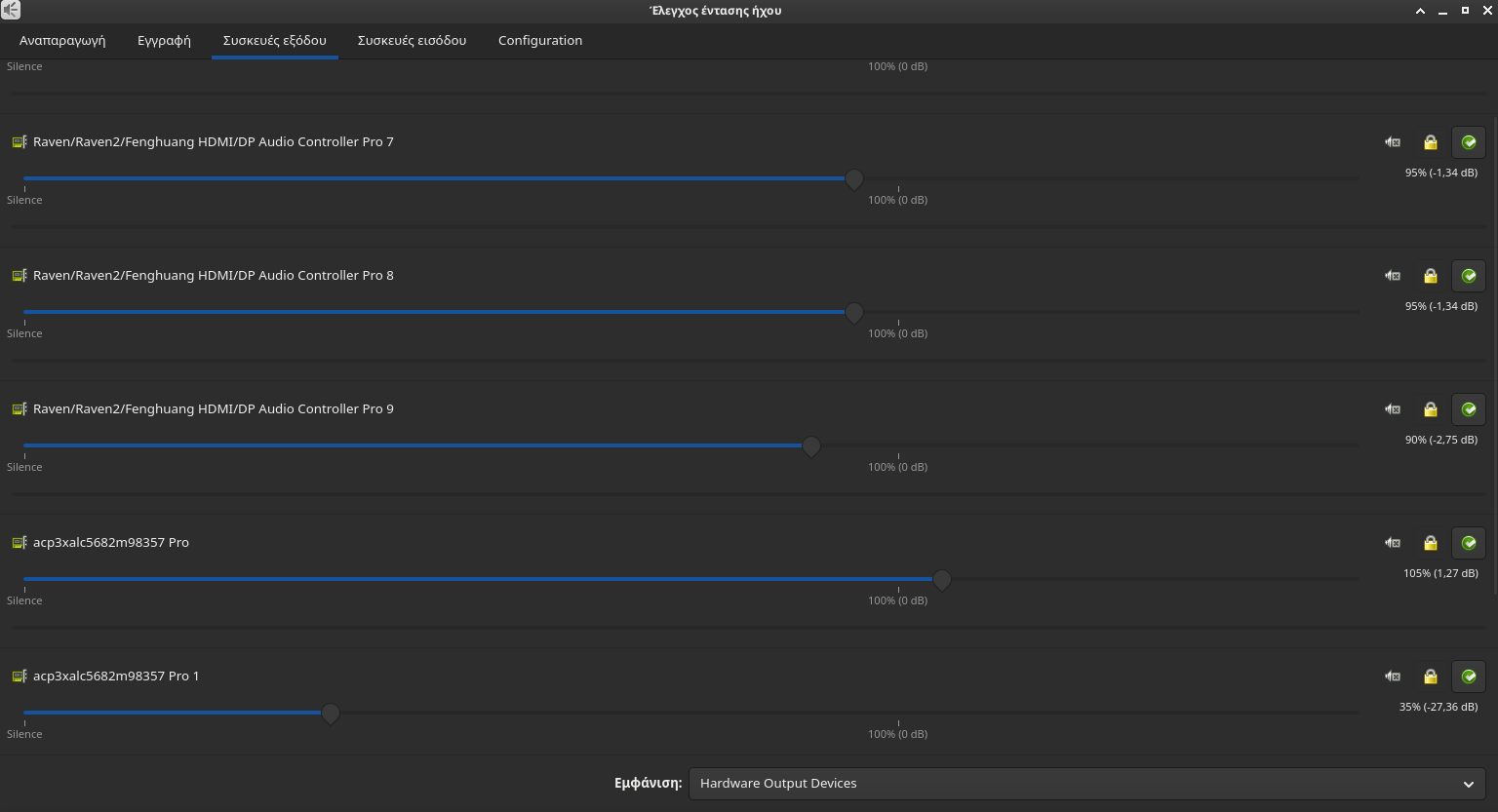Image resolution: width=1498 pixels, height=812 pixels.
Task: Toggle channel lock for acp3xalc5682m98357 Pro 1
Action: 1431,677
